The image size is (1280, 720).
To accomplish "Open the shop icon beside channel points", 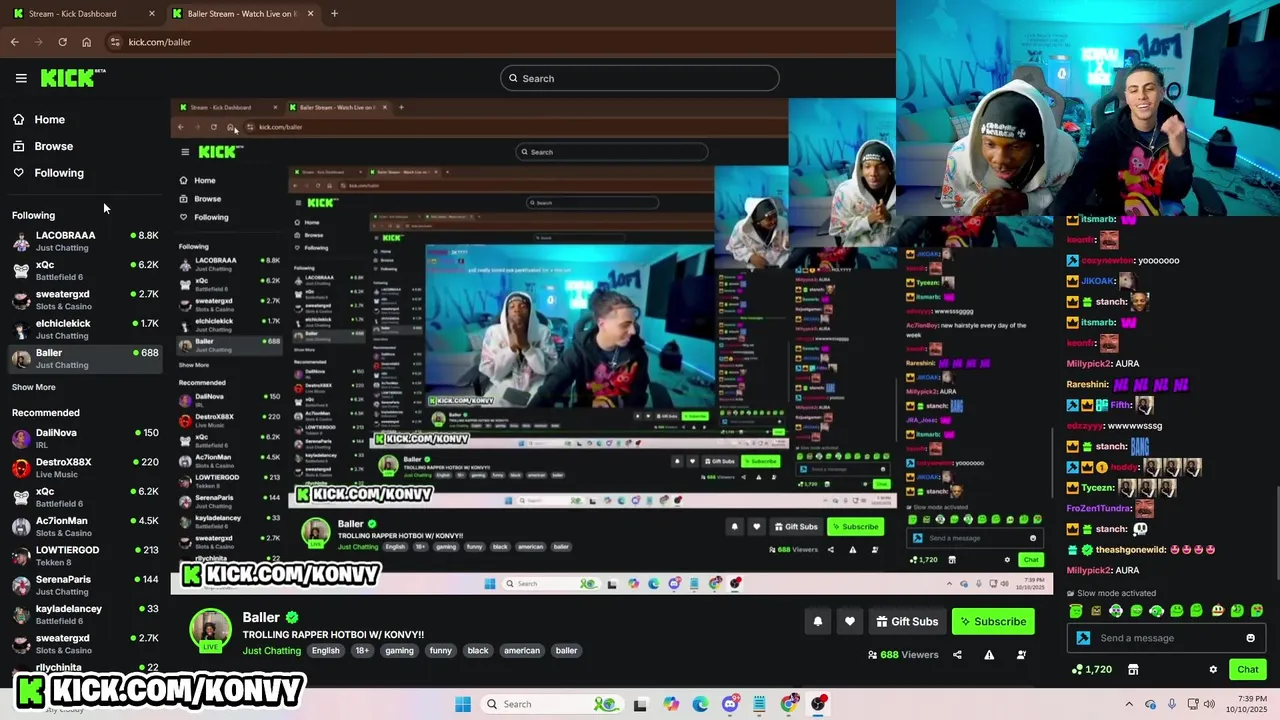I will click(x=1133, y=670).
